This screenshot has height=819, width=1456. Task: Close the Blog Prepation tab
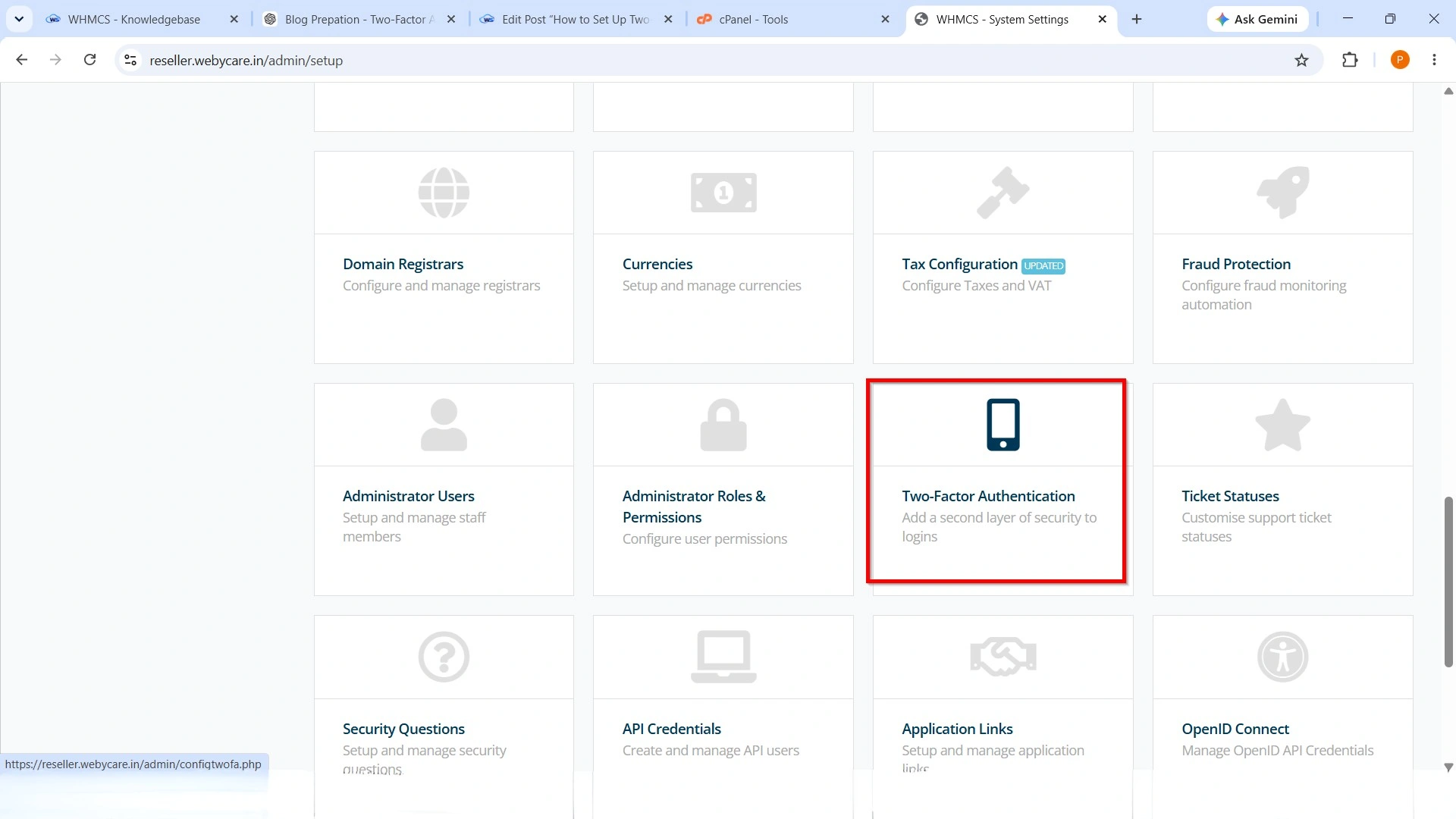451,19
